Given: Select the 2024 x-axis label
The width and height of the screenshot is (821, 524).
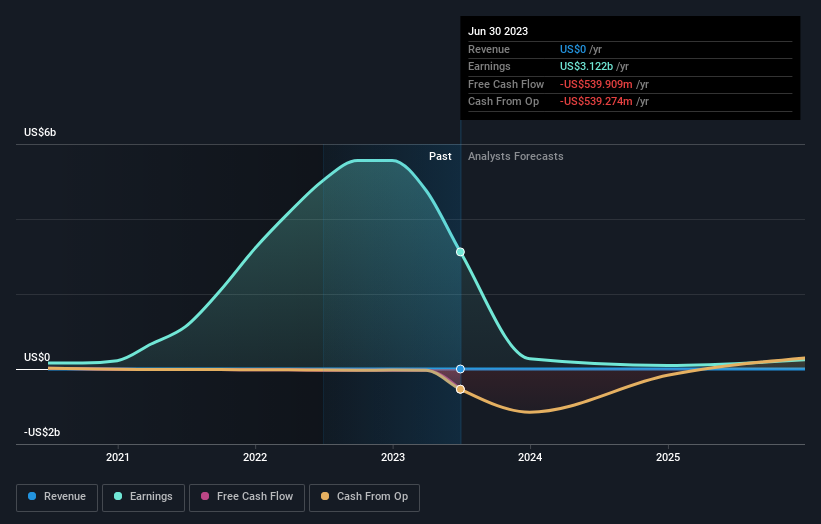Looking at the screenshot, I should [x=530, y=457].
